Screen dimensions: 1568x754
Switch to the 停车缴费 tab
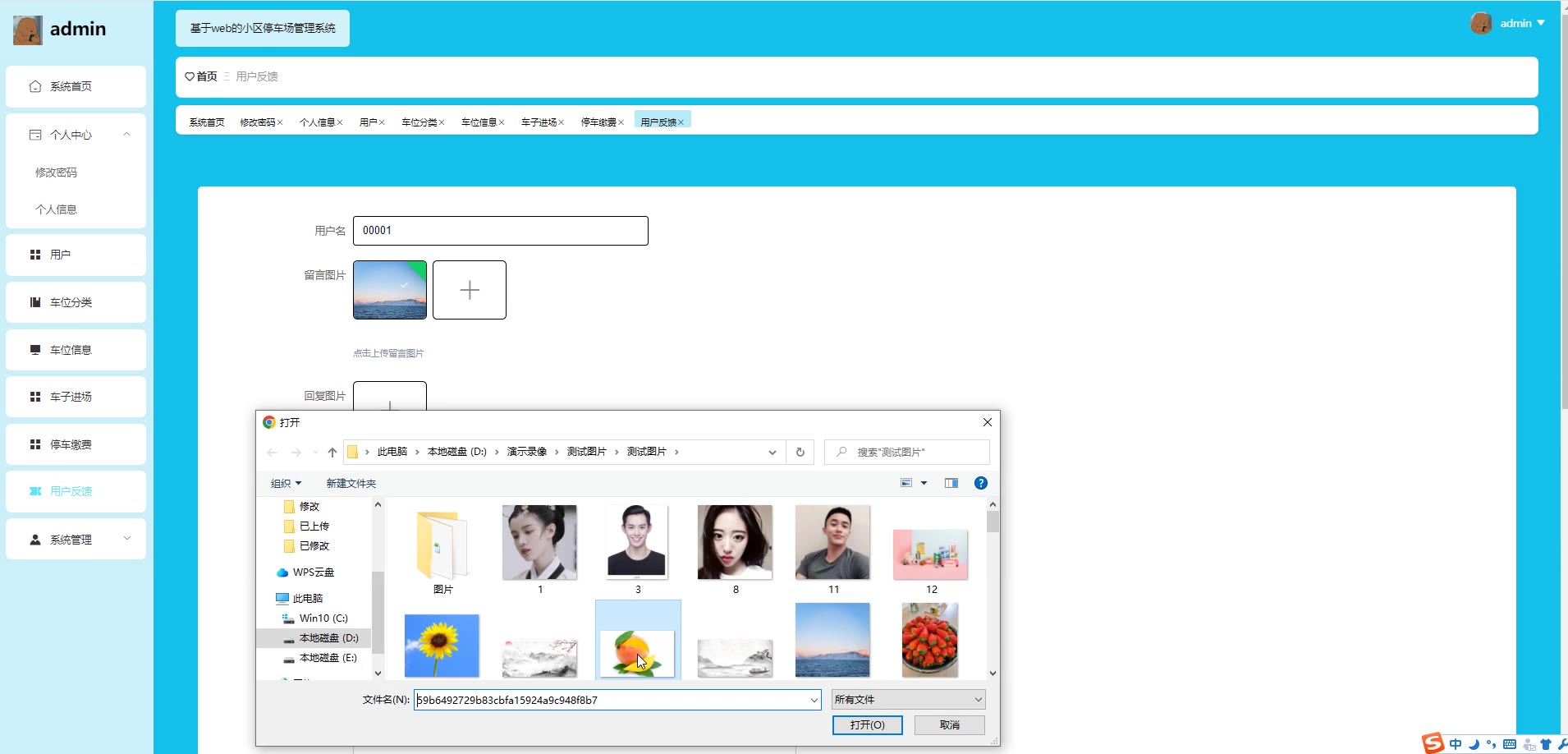599,122
